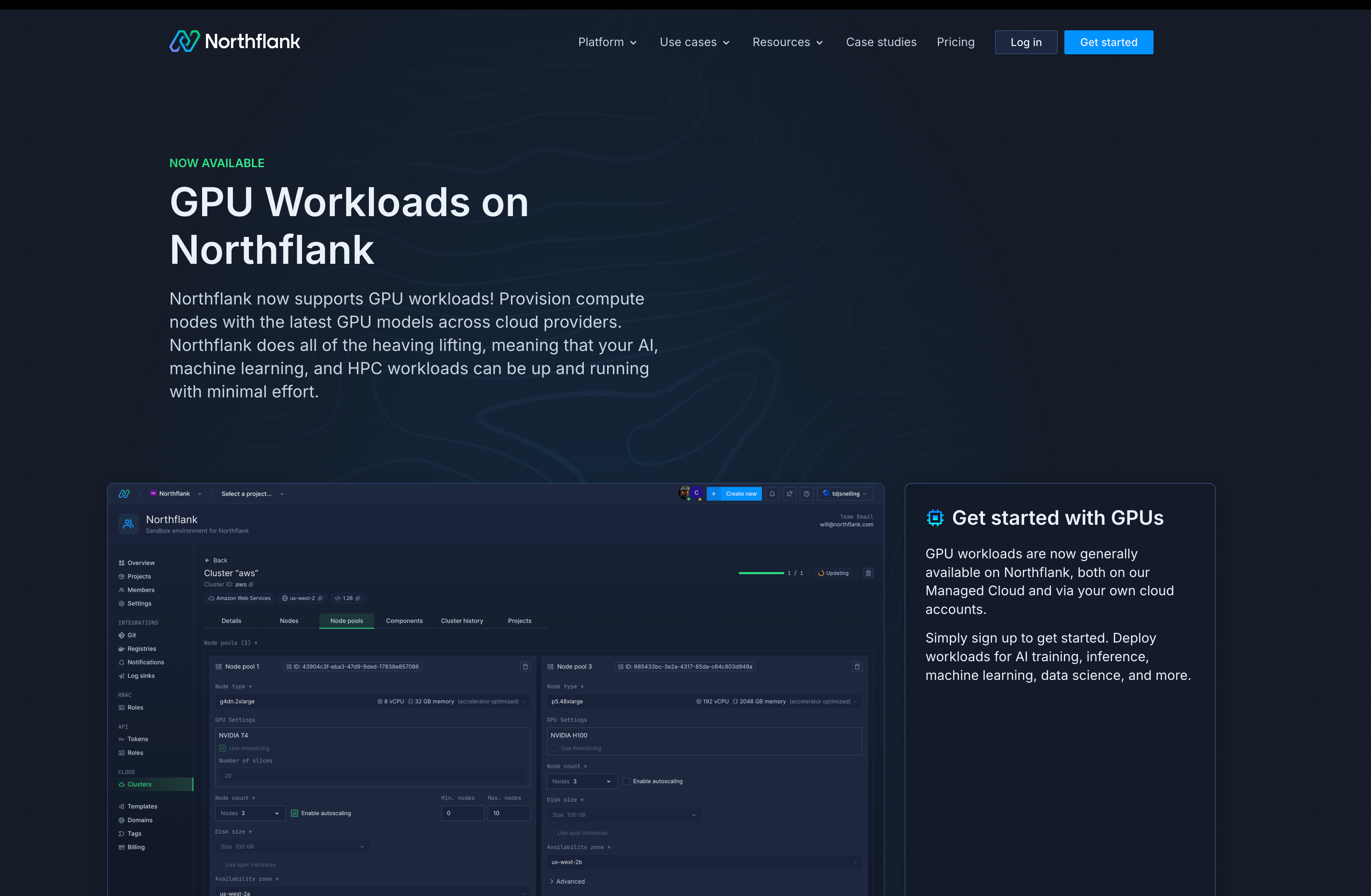Click the Log in button

pos(1025,42)
